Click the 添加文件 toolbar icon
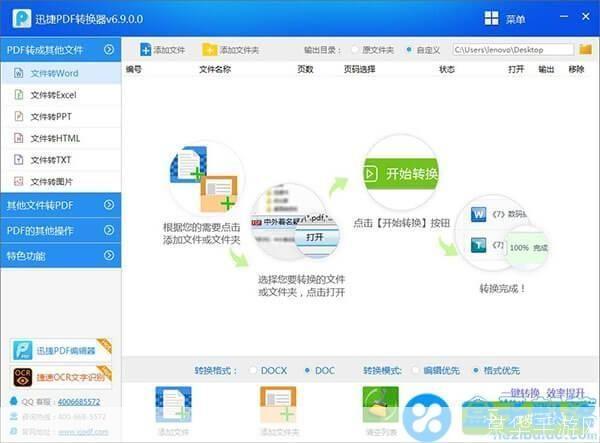 coord(145,50)
